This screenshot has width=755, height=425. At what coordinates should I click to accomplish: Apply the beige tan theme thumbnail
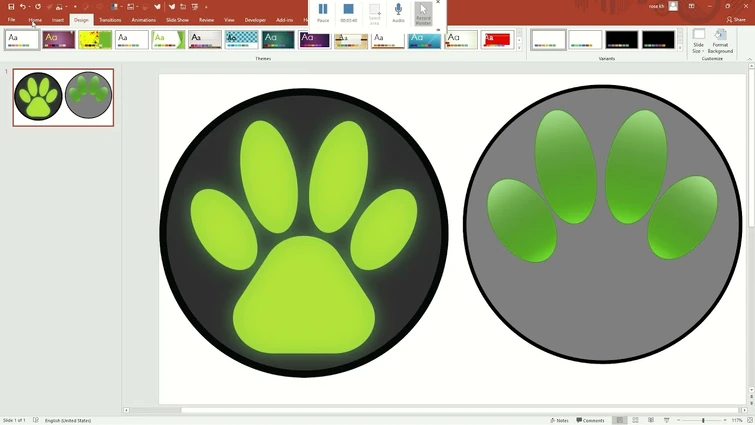click(351, 40)
